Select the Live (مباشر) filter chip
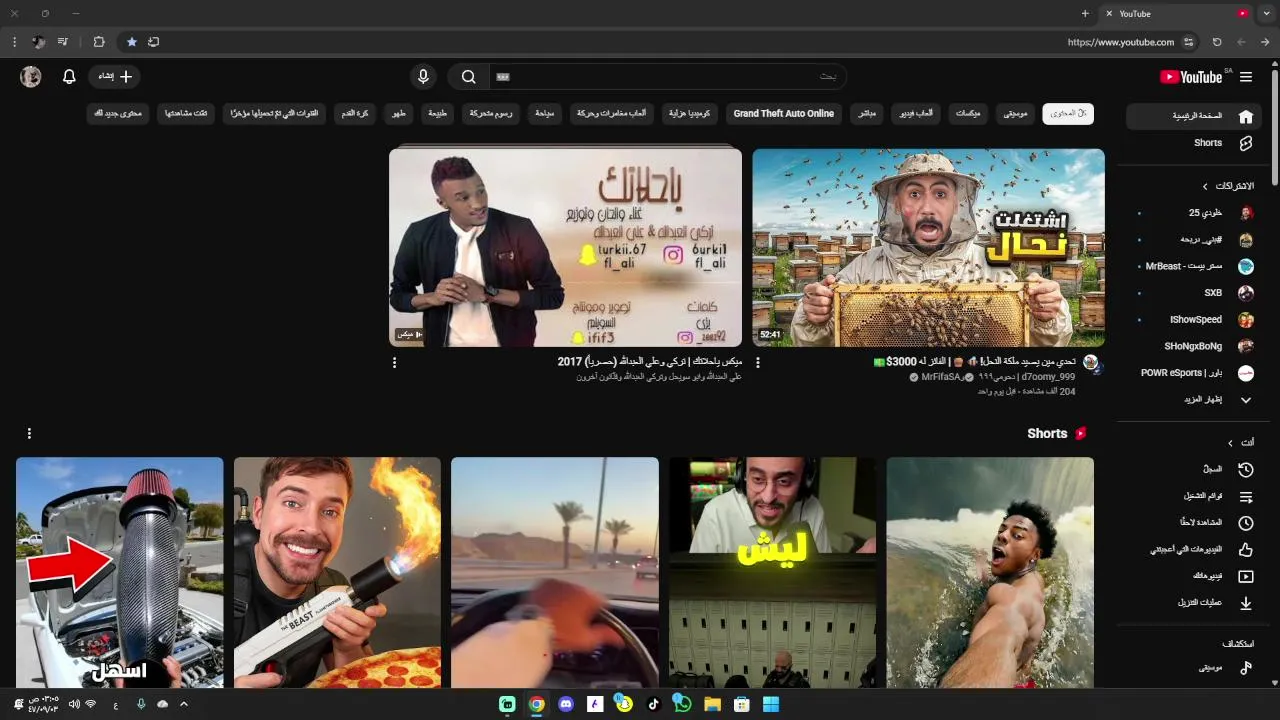1280x720 pixels. (867, 113)
